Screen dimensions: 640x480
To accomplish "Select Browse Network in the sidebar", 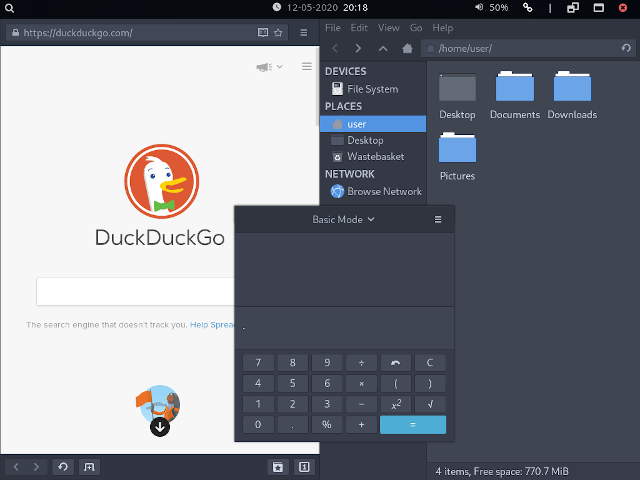I will [384, 191].
